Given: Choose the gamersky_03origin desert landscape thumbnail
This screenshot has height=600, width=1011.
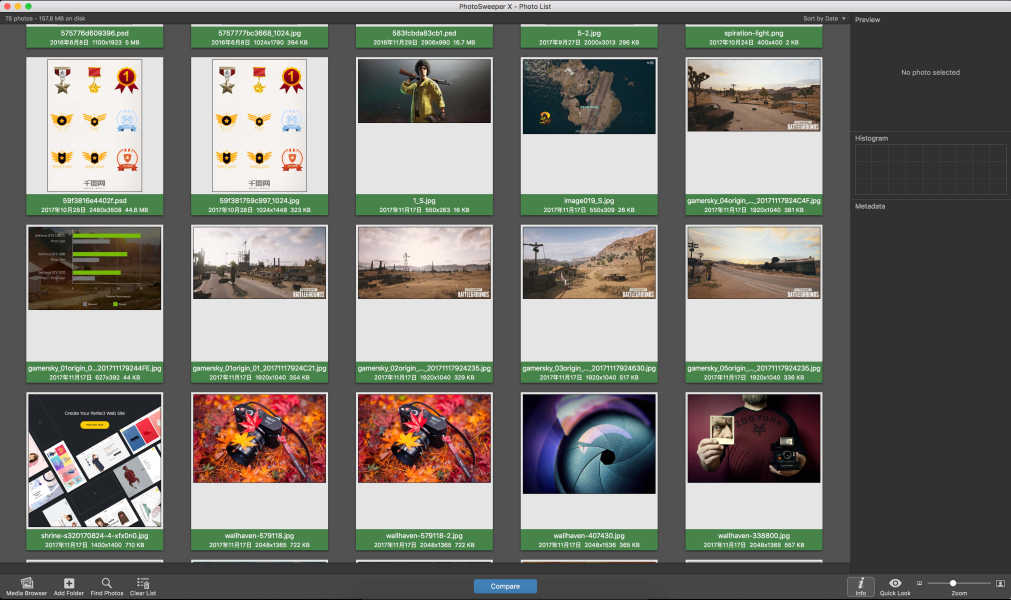Looking at the screenshot, I should [x=589, y=262].
